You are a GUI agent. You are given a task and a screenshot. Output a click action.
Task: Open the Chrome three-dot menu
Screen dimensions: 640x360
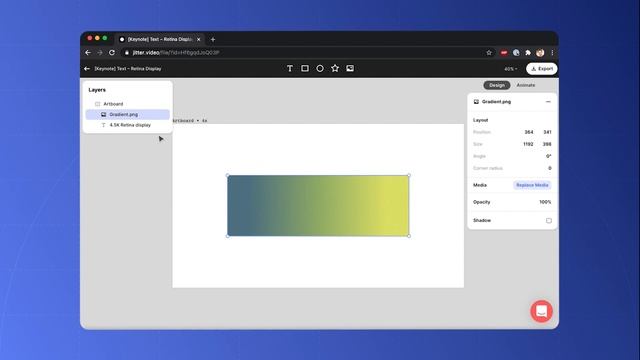coord(552,53)
